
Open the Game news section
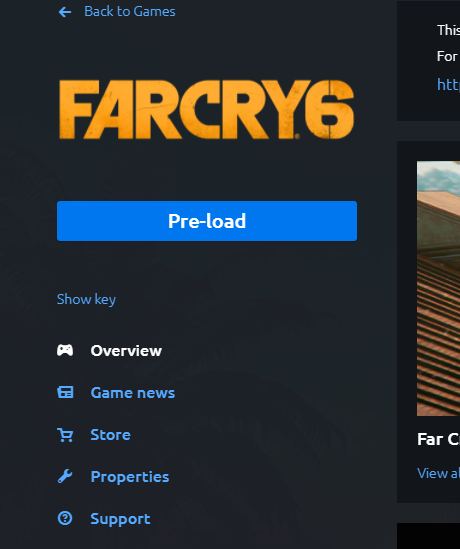click(x=133, y=393)
